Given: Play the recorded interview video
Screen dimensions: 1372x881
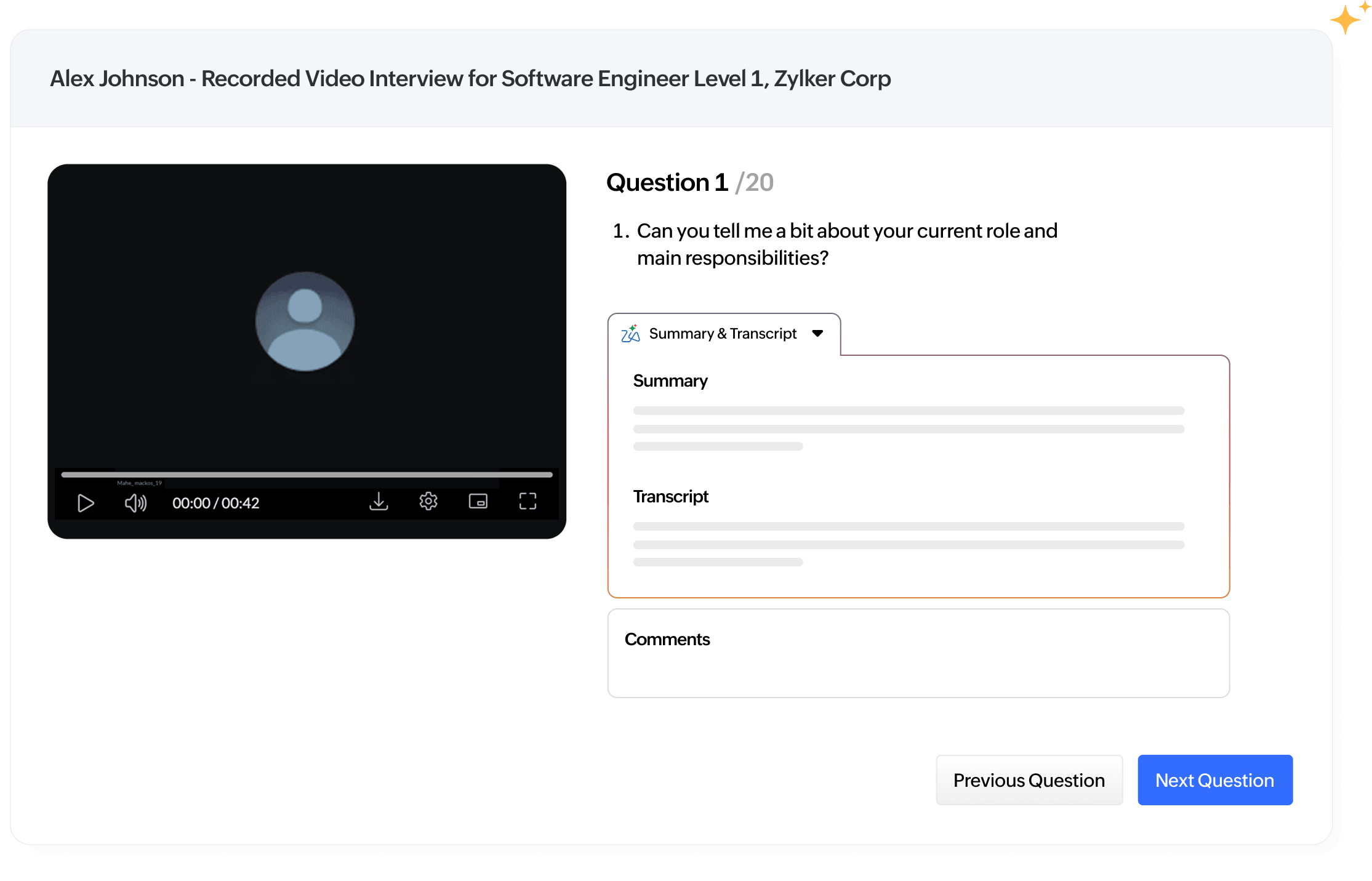Looking at the screenshot, I should 86,503.
